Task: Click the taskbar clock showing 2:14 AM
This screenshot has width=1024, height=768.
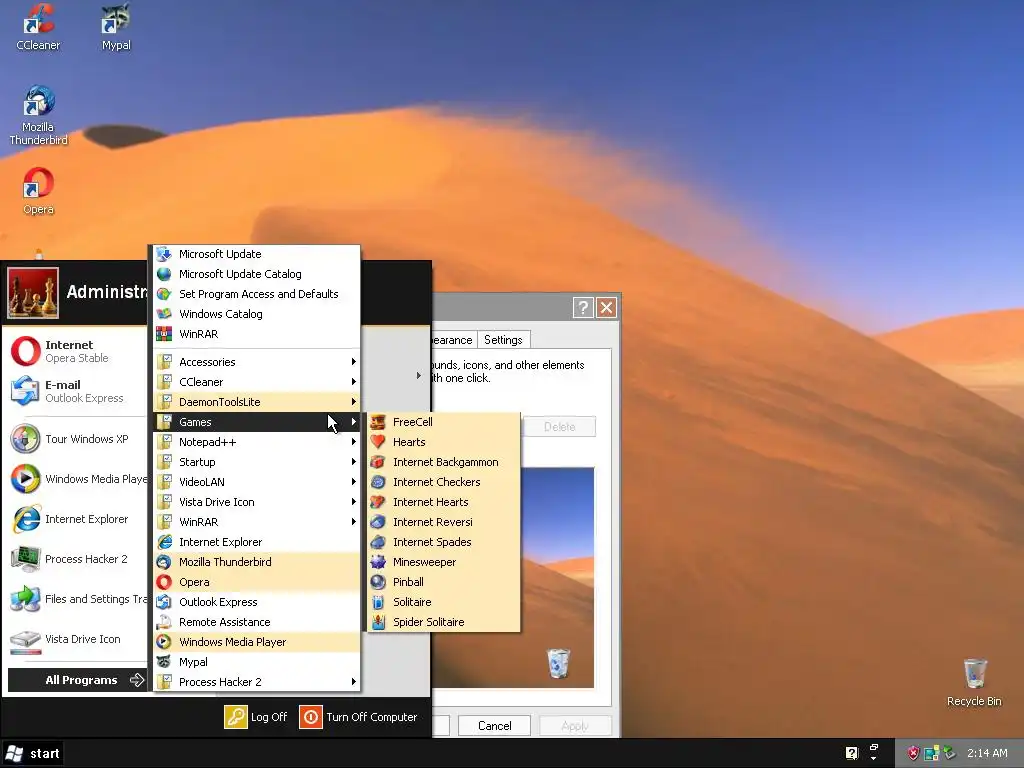Action: [x=987, y=753]
